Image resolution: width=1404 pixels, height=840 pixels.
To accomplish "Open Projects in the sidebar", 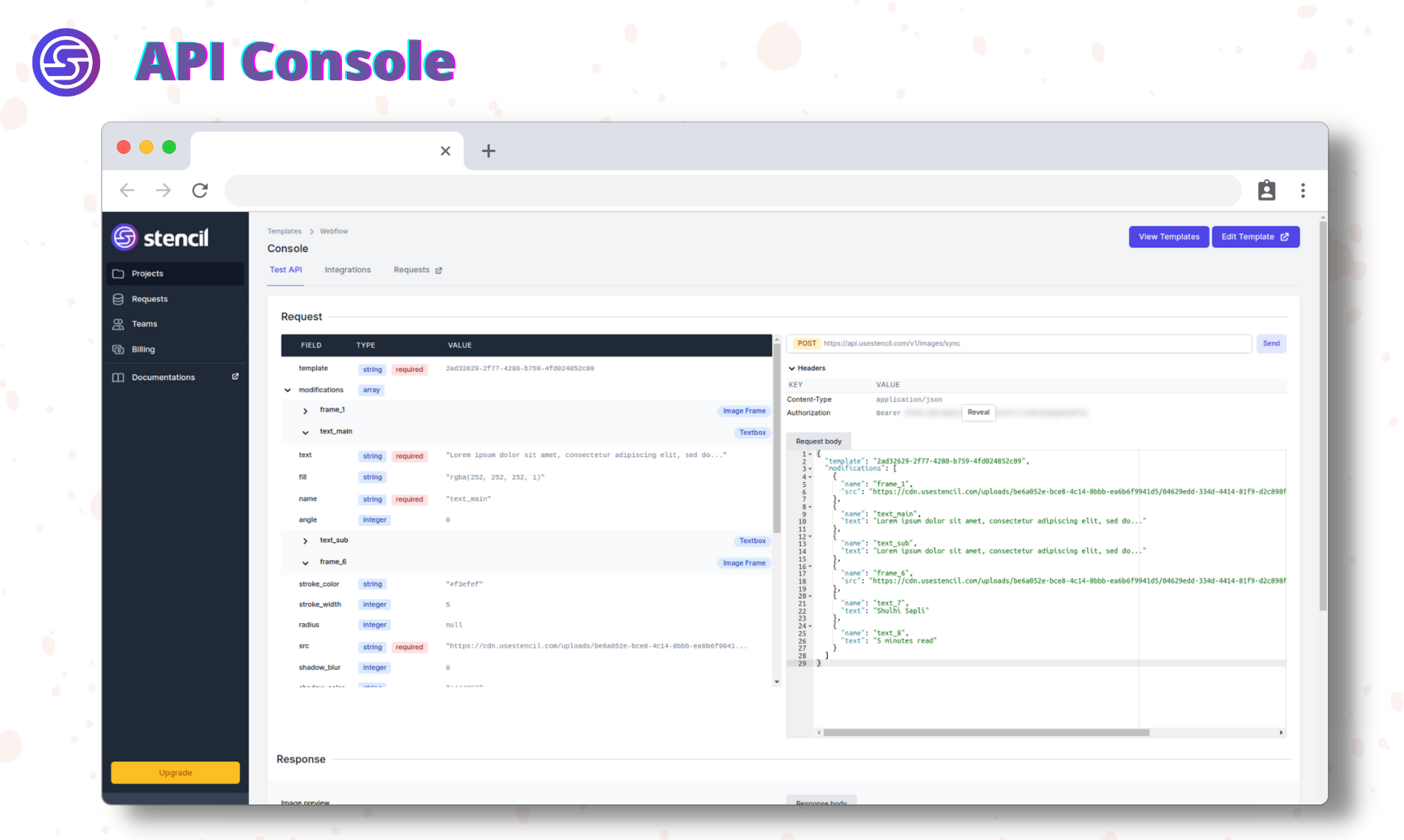I will click(x=175, y=273).
